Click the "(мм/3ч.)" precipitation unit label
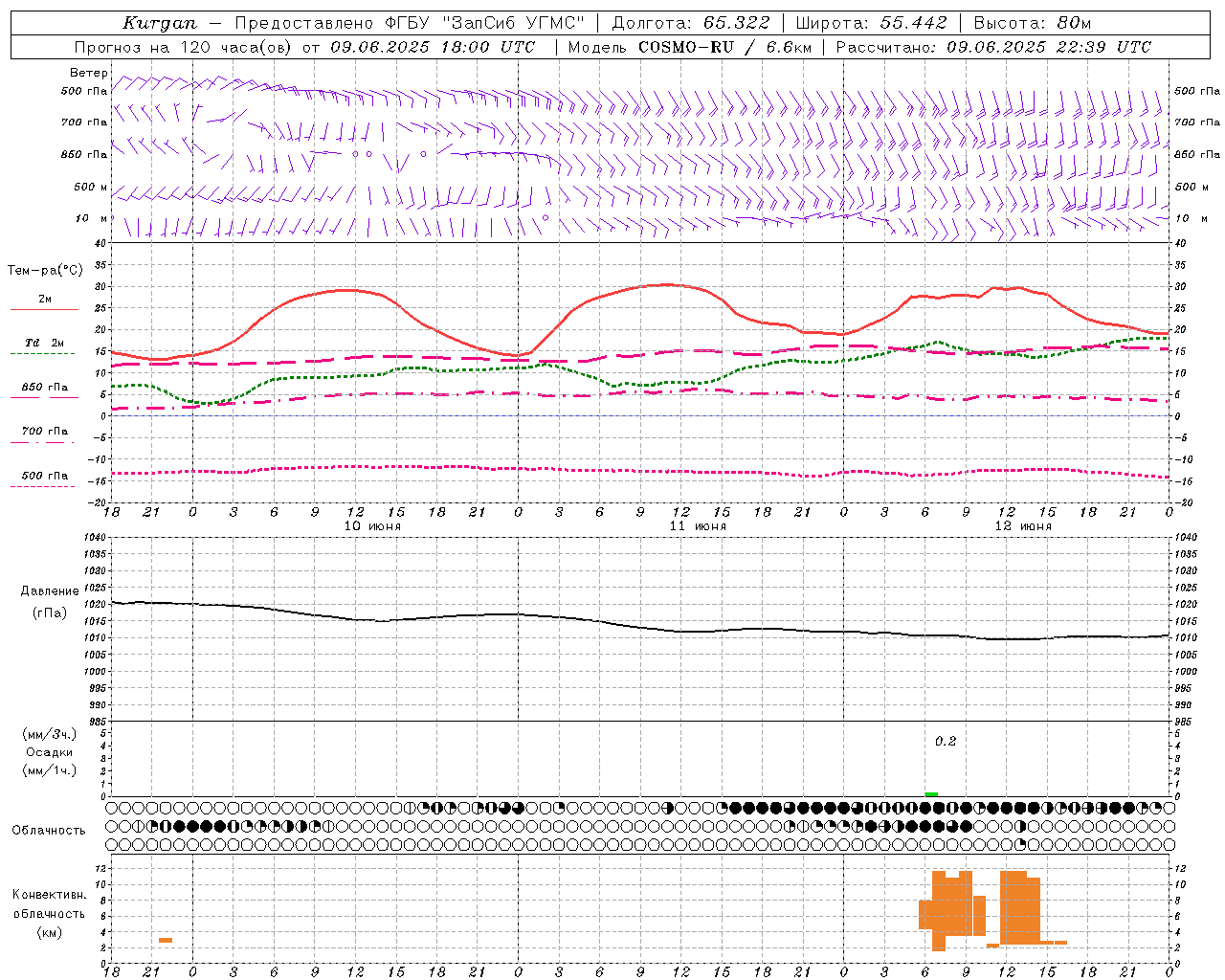The image size is (1225, 980). 50,734
